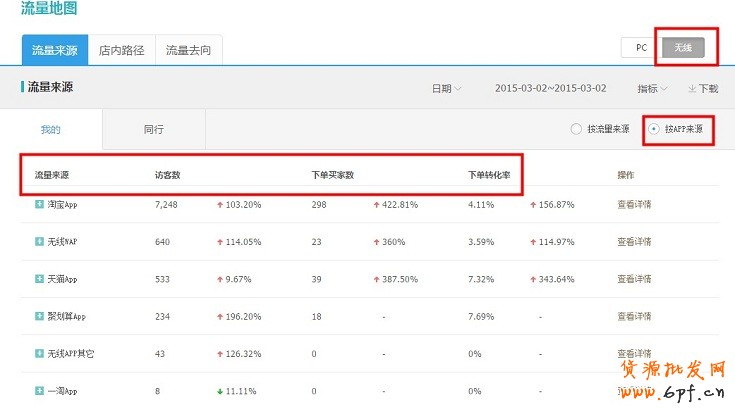This screenshot has width=735, height=414.
Task: Select the 按APP来源 radio button
Action: coord(654,129)
